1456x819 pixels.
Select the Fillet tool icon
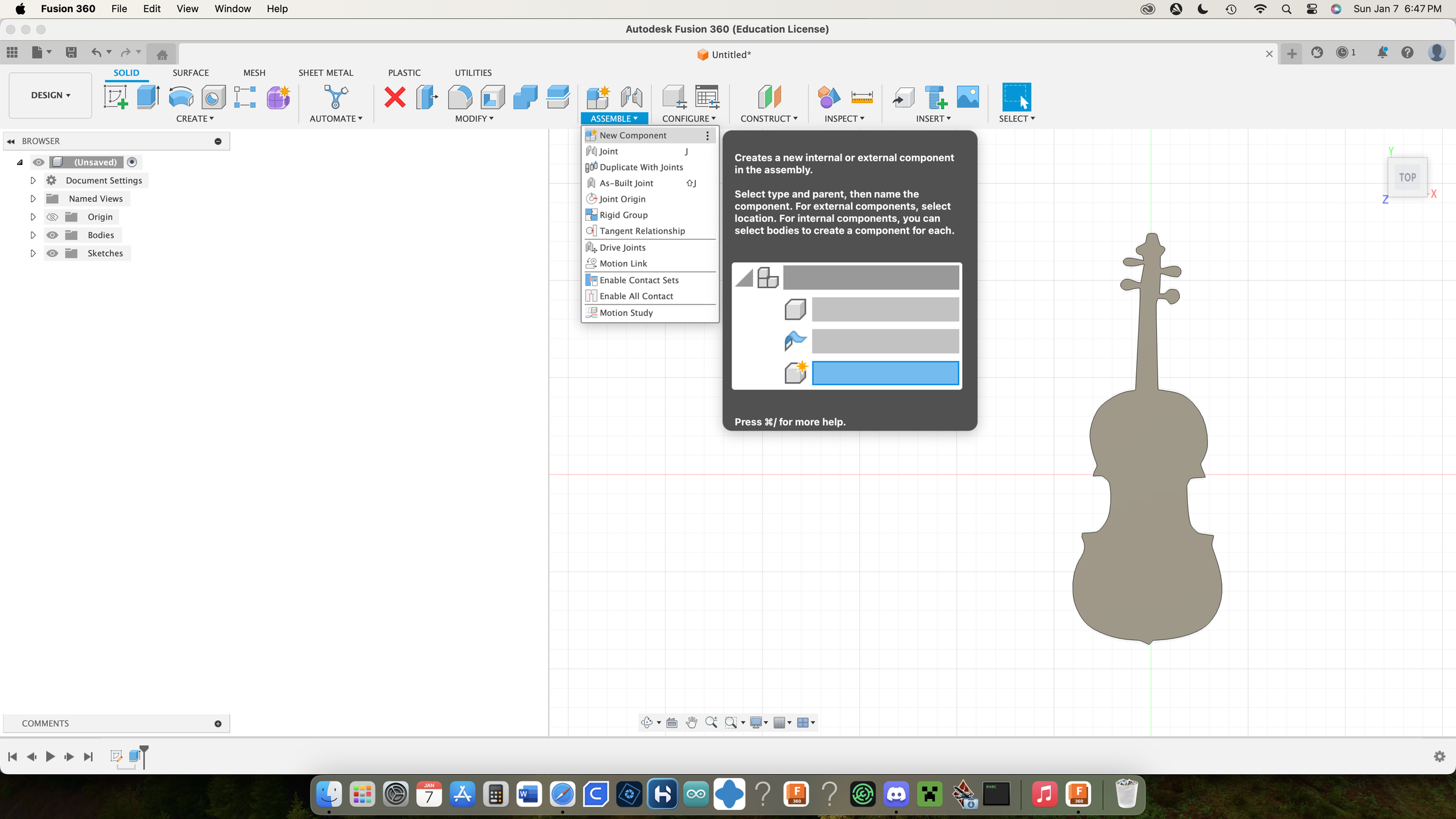click(460, 97)
